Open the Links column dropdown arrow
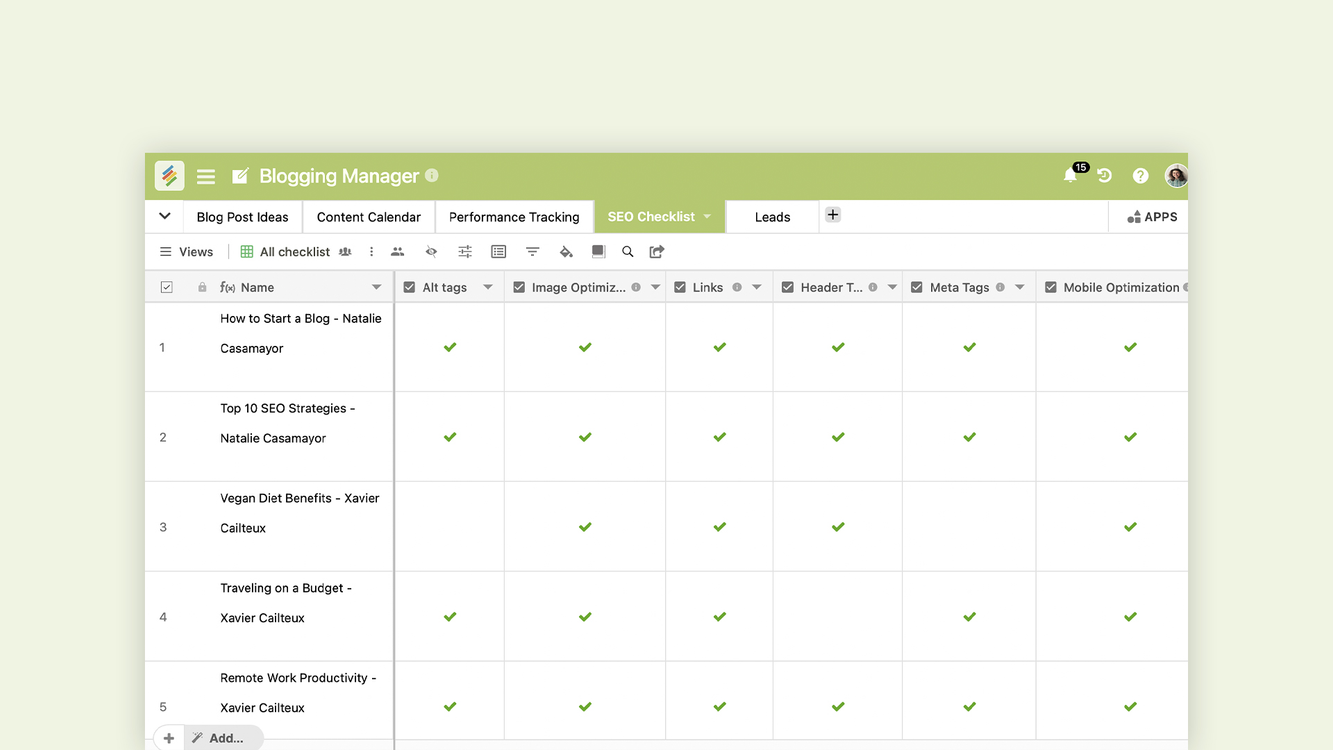The height and width of the screenshot is (750, 1333). (x=757, y=287)
